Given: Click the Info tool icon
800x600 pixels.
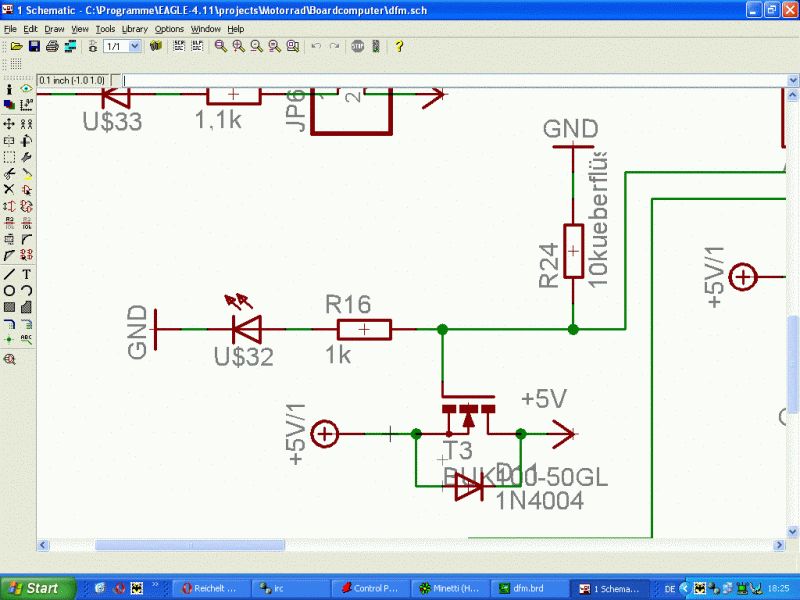Looking at the screenshot, I should [x=9, y=89].
